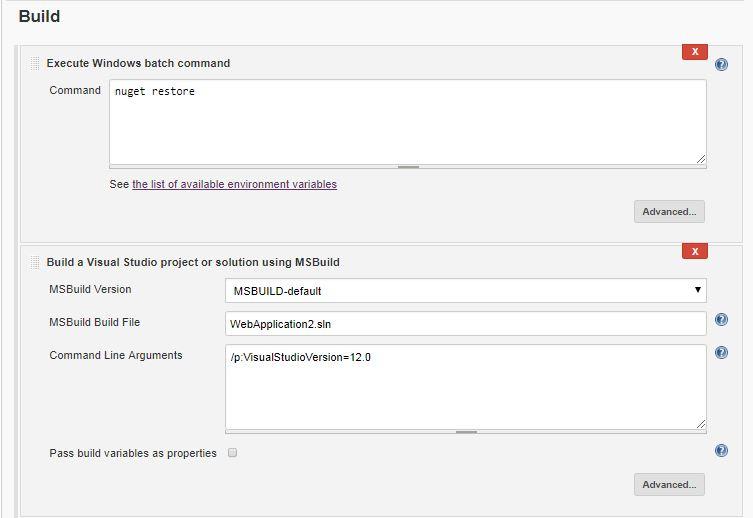The width and height of the screenshot is (753, 518).
Task: Delete the Execute Windows batch command step
Action: [x=694, y=52]
